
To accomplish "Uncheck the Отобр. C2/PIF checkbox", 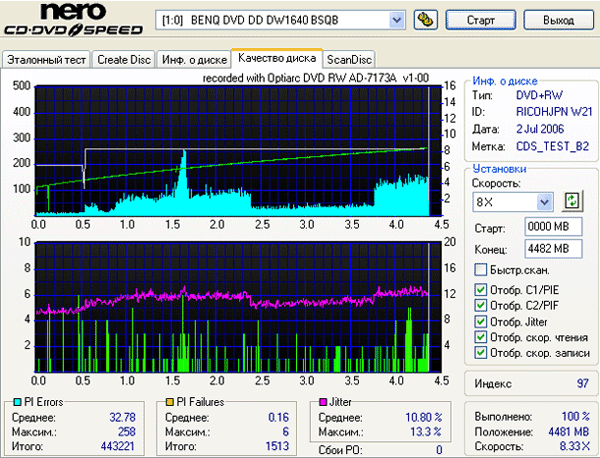I will (x=480, y=307).
